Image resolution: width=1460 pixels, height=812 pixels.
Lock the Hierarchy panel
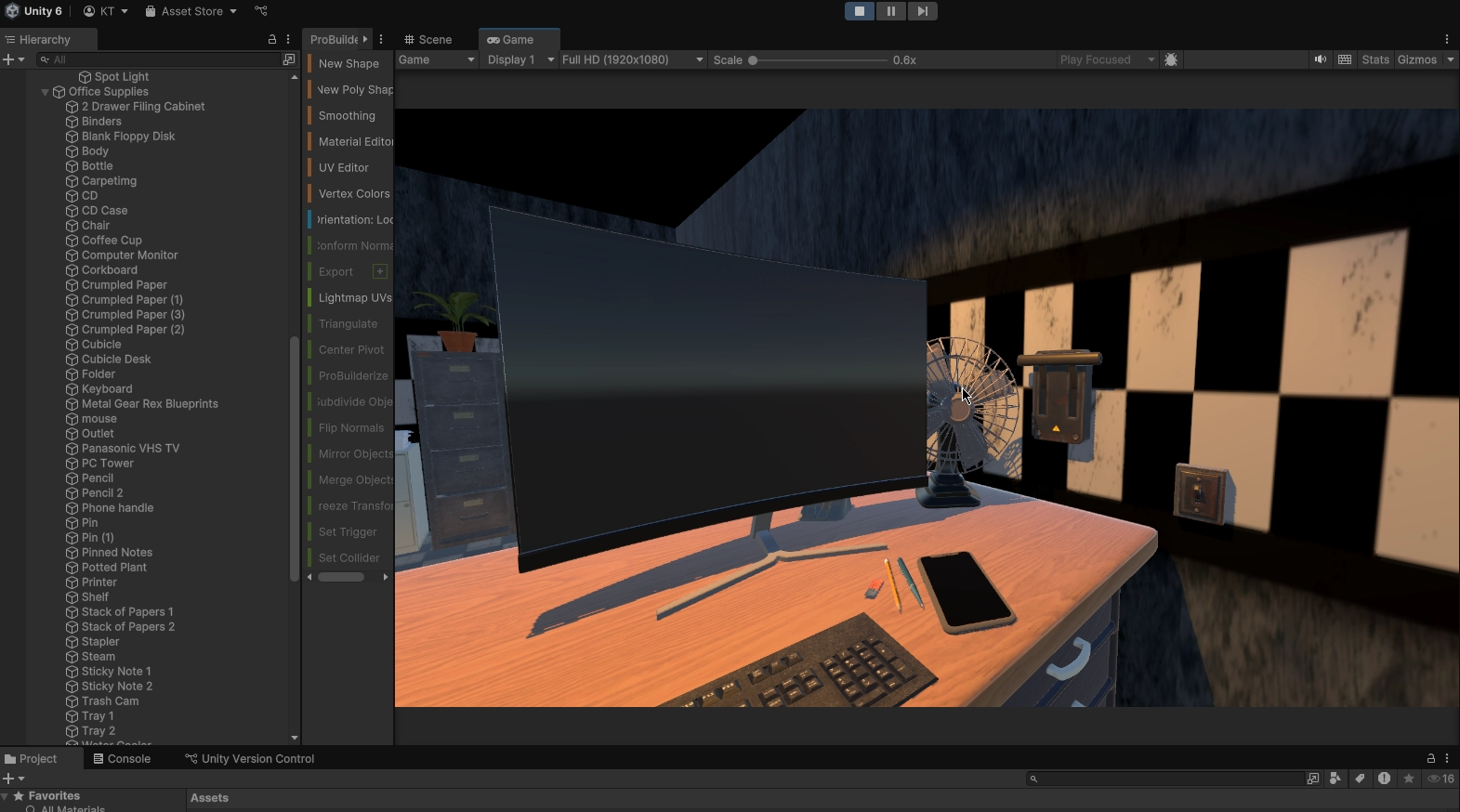[272, 40]
